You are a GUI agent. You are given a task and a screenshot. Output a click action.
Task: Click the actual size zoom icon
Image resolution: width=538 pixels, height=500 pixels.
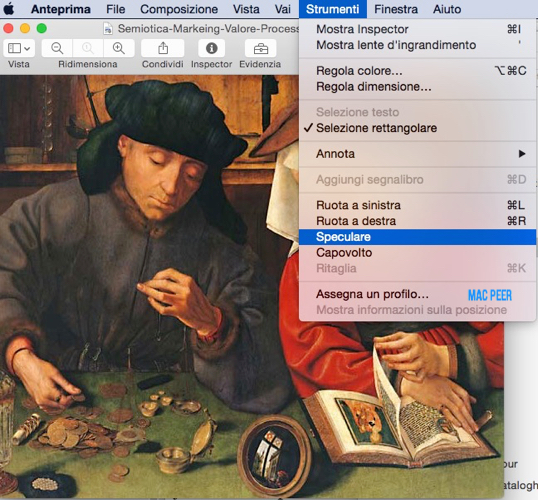(x=87, y=48)
